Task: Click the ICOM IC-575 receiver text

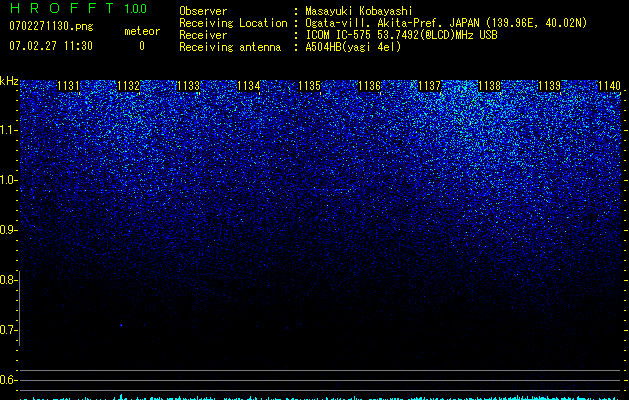Action: click(401, 35)
